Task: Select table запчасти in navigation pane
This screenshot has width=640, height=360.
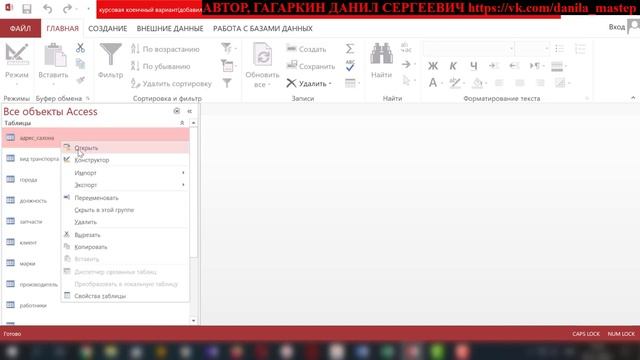Action: (31, 221)
